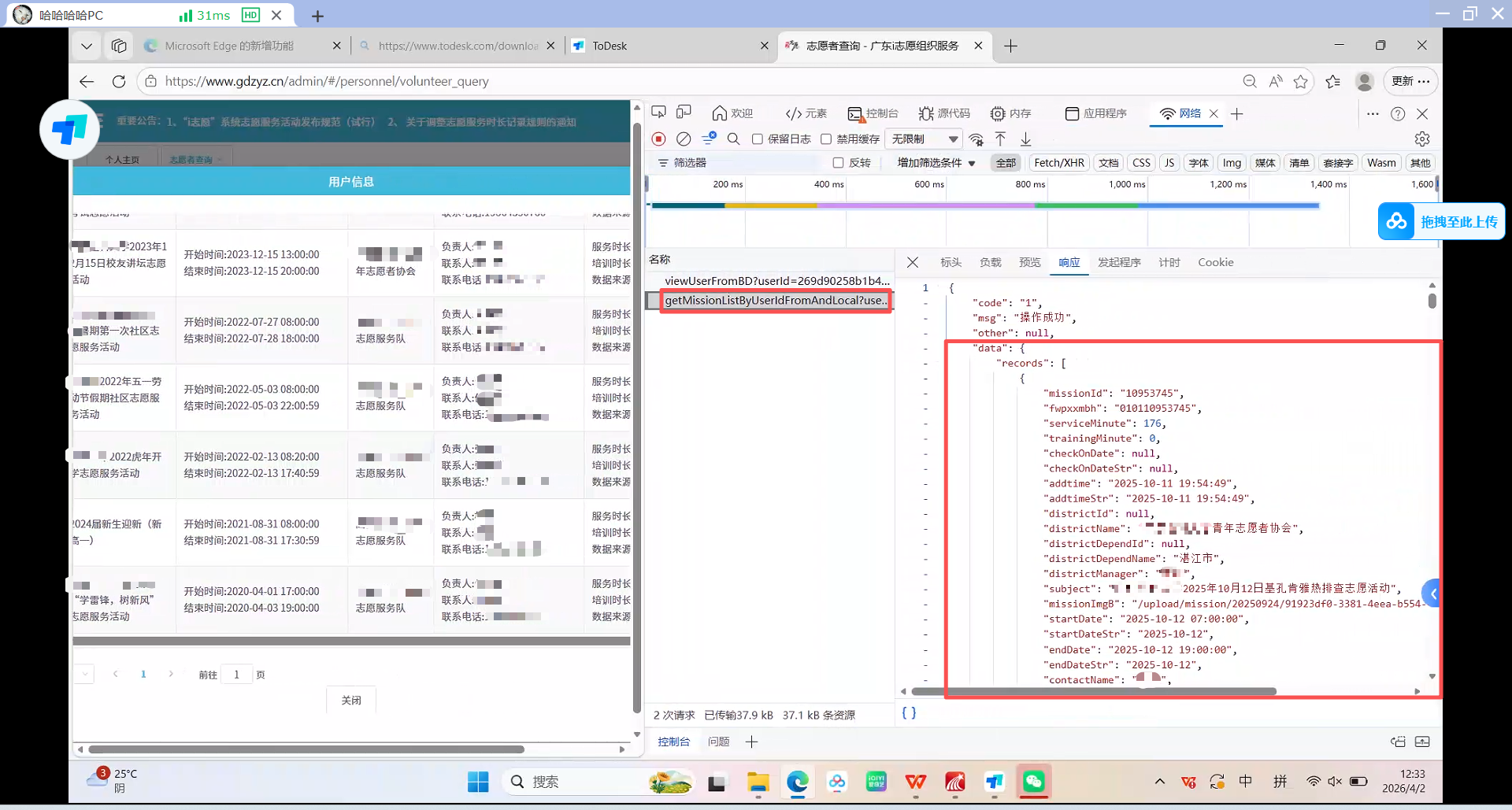Switch to the 标头 tab
Viewport: 1512px width, 810px height.
(x=951, y=262)
